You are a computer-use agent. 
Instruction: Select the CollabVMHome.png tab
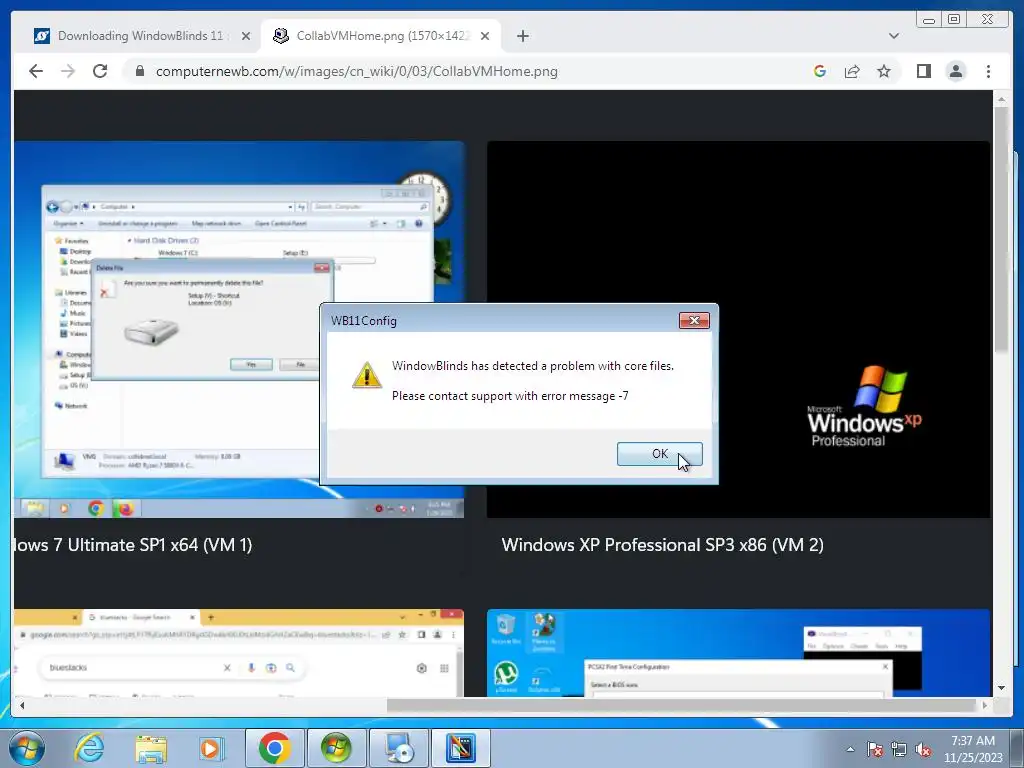point(382,36)
